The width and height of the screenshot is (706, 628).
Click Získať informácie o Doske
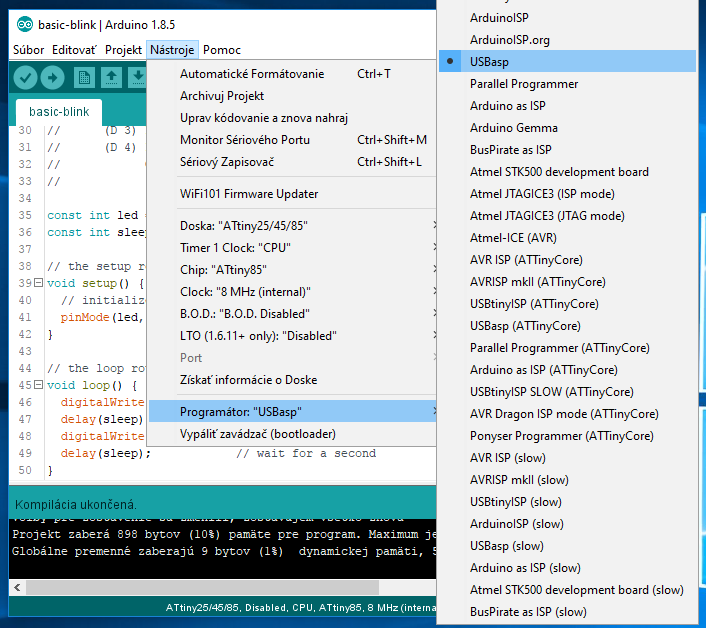pyautogui.click(x=292, y=380)
